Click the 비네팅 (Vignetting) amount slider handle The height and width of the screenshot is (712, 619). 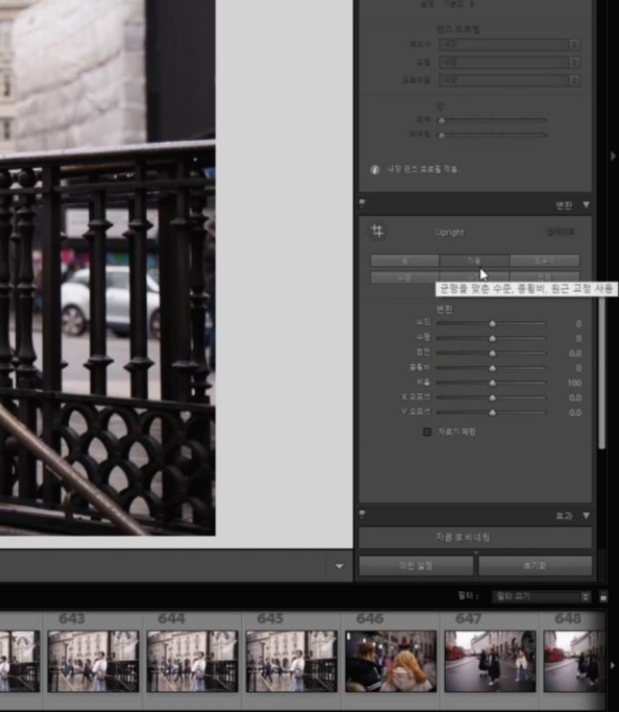click(441, 135)
